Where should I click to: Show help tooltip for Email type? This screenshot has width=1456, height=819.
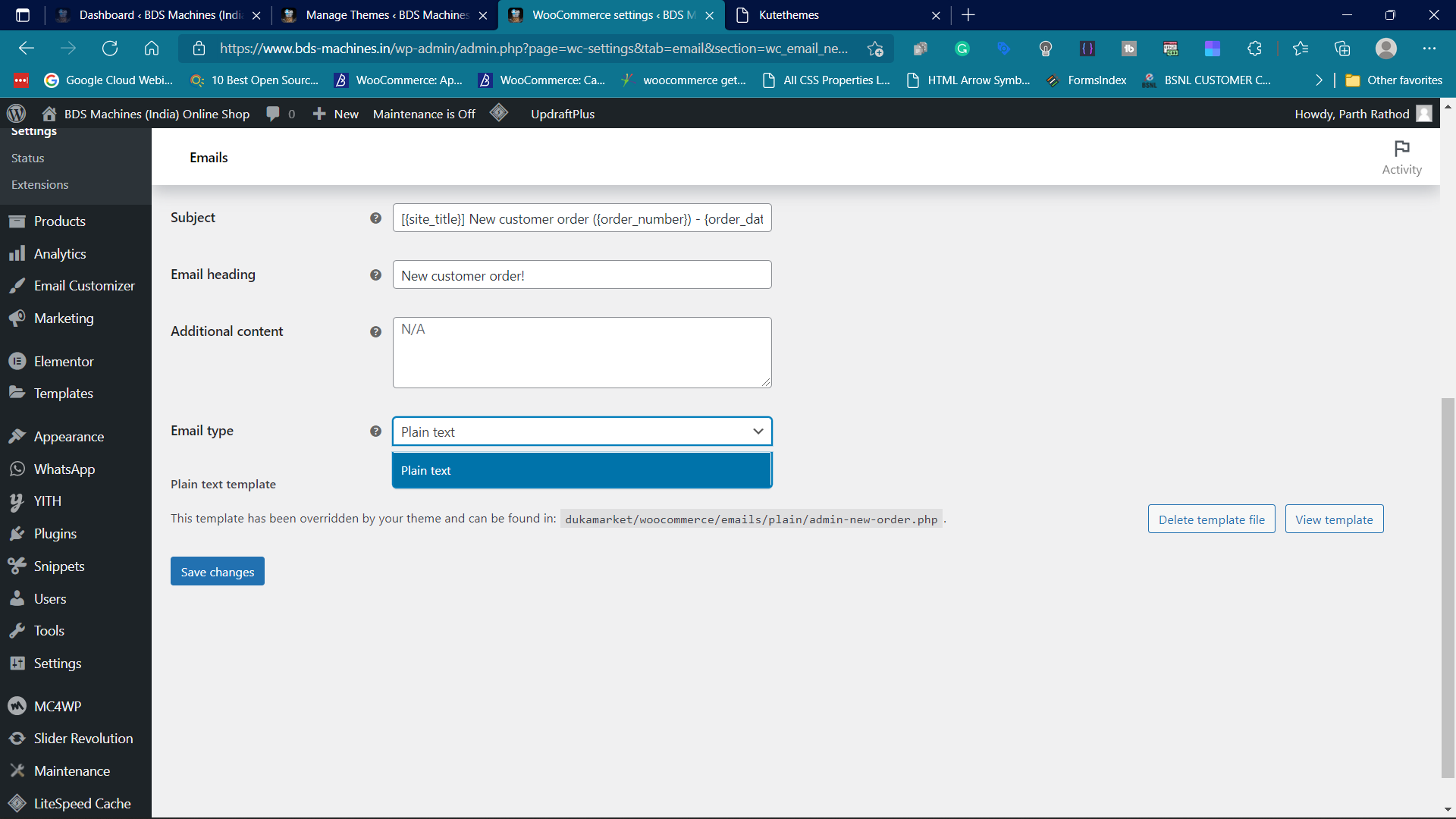375,431
